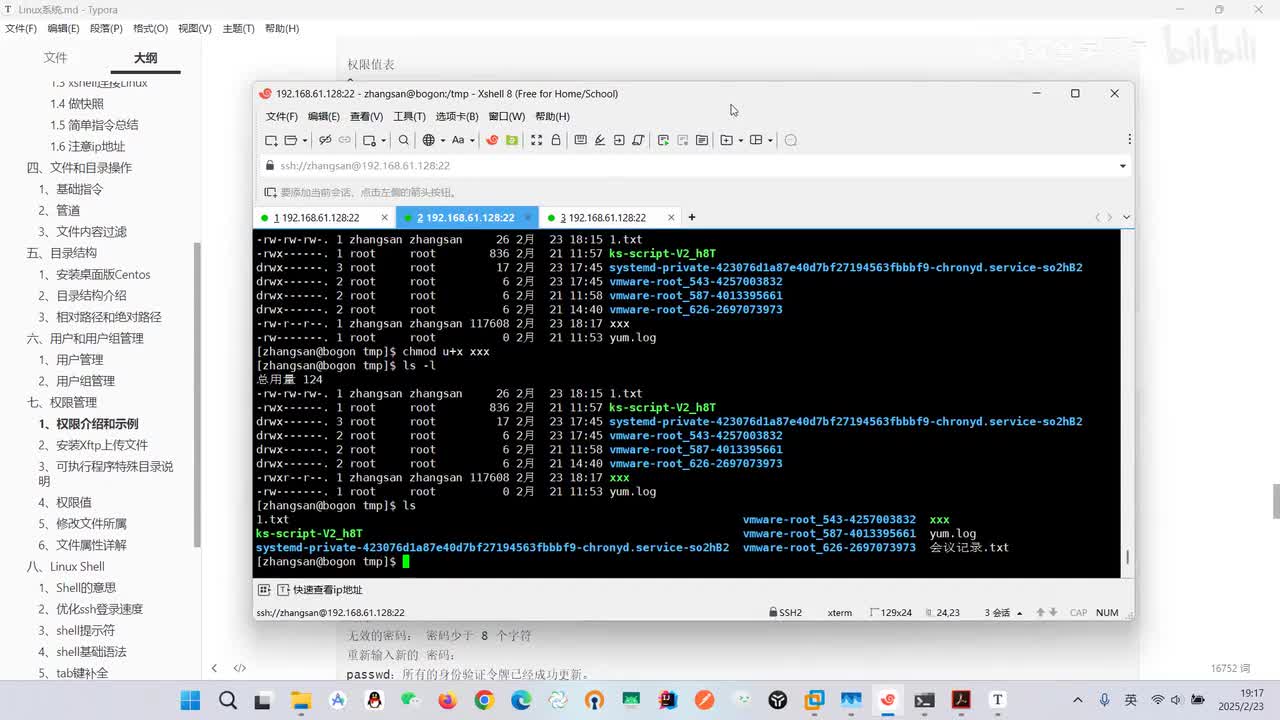Click the add current session arrow icon
The width and height of the screenshot is (1280, 720).
point(270,192)
